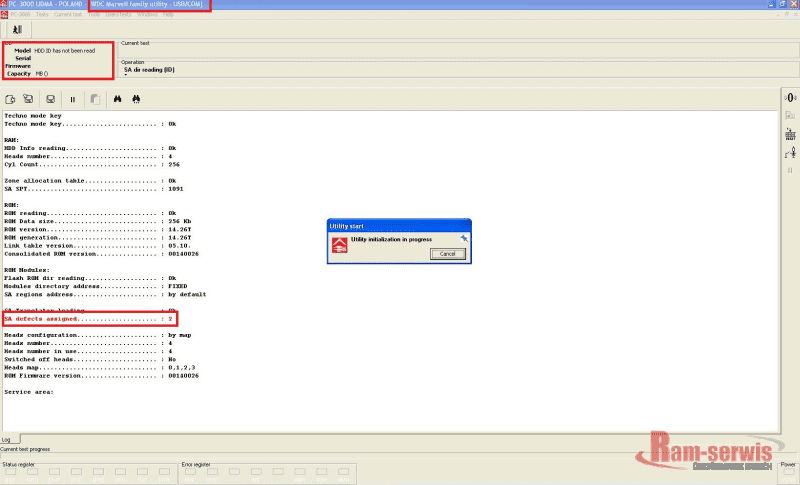Open the Tests menu

(42, 15)
